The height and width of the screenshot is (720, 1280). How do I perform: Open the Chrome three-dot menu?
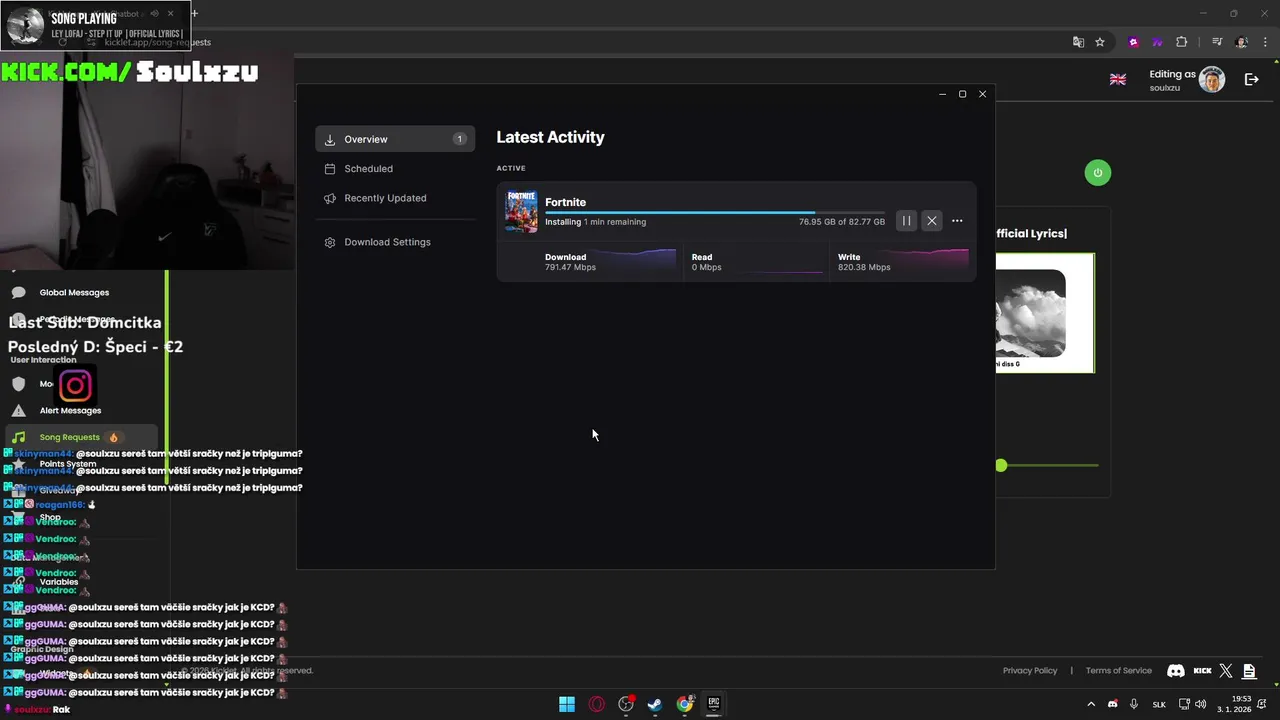(x=1264, y=42)
